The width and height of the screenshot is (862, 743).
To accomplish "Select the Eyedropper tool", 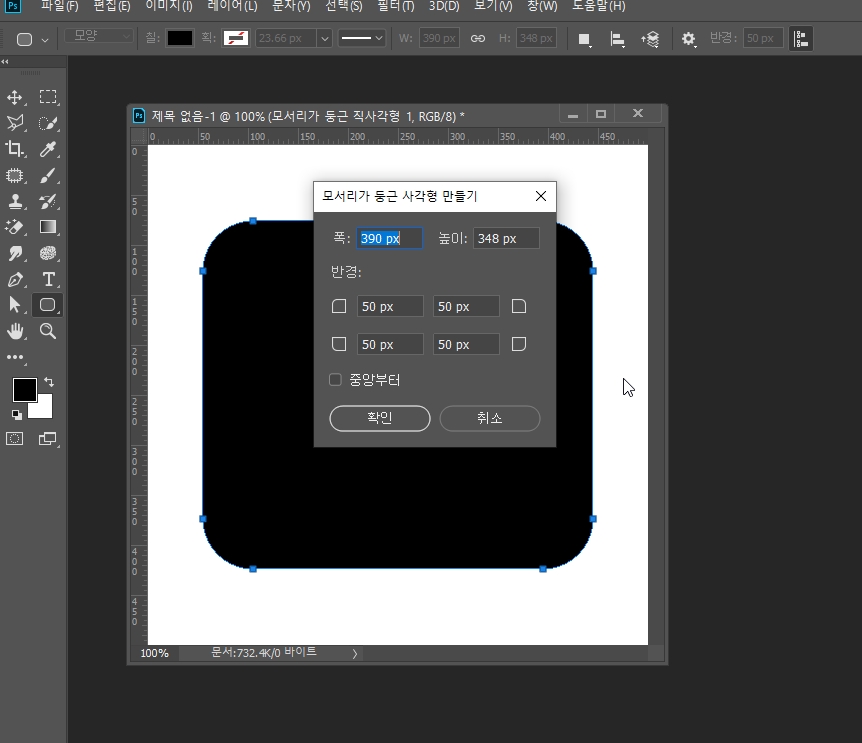I will coord(48,149).
